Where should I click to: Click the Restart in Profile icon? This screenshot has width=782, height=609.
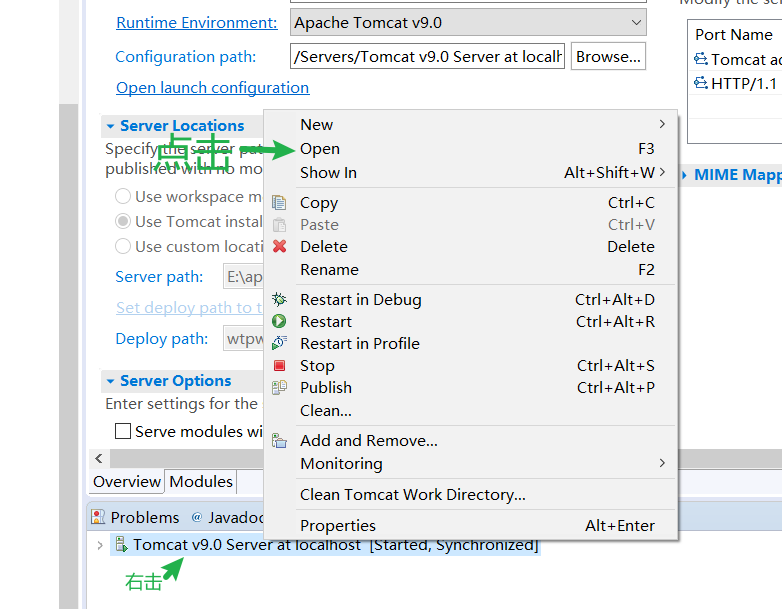(x=280, y=343)
